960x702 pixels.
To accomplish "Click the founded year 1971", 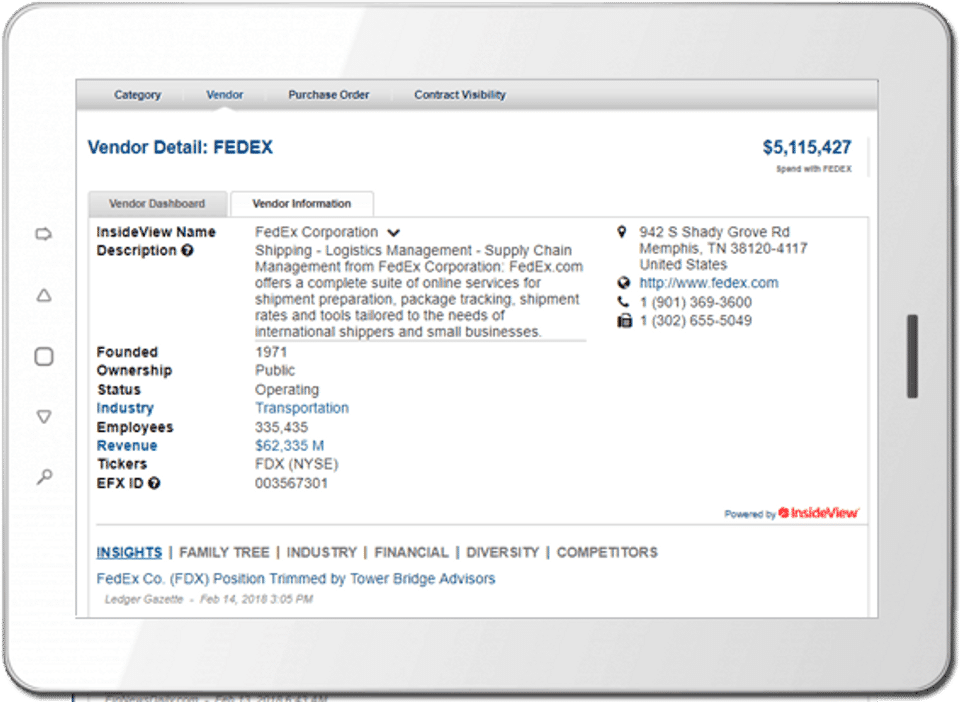I will pos(271,352).
